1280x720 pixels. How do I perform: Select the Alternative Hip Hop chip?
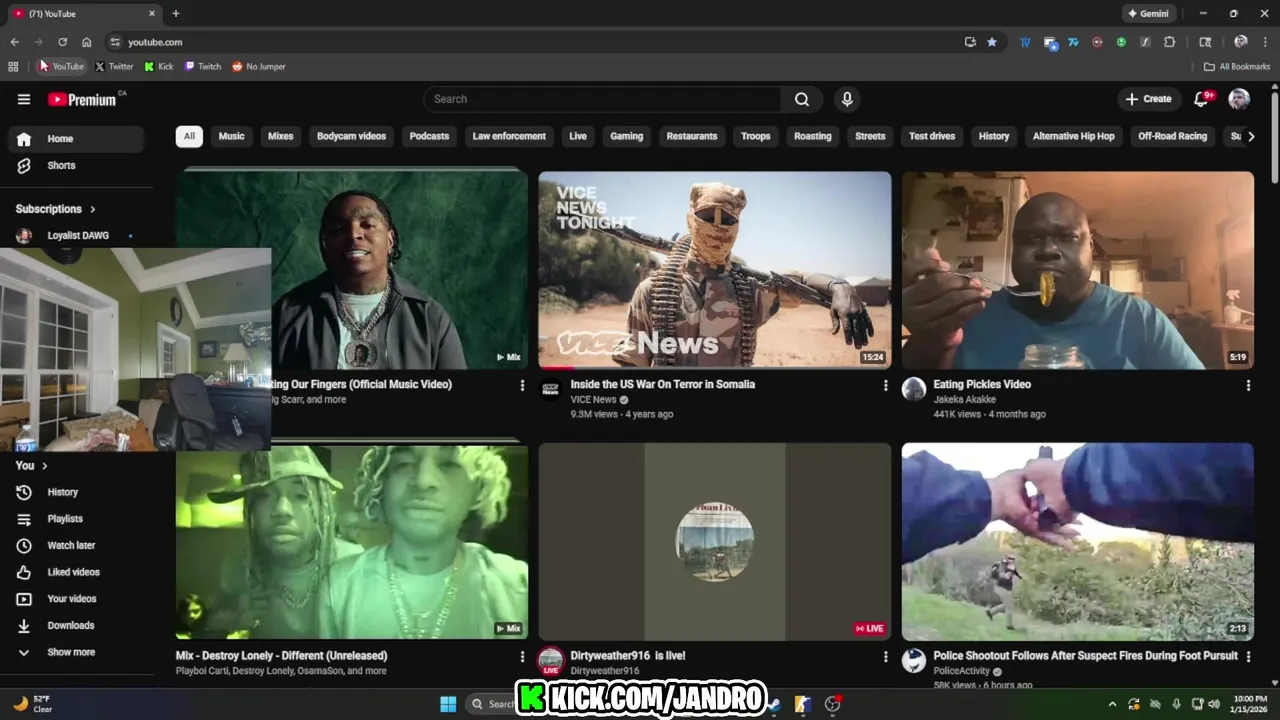pyautogui.click(x=1073, y=136)
